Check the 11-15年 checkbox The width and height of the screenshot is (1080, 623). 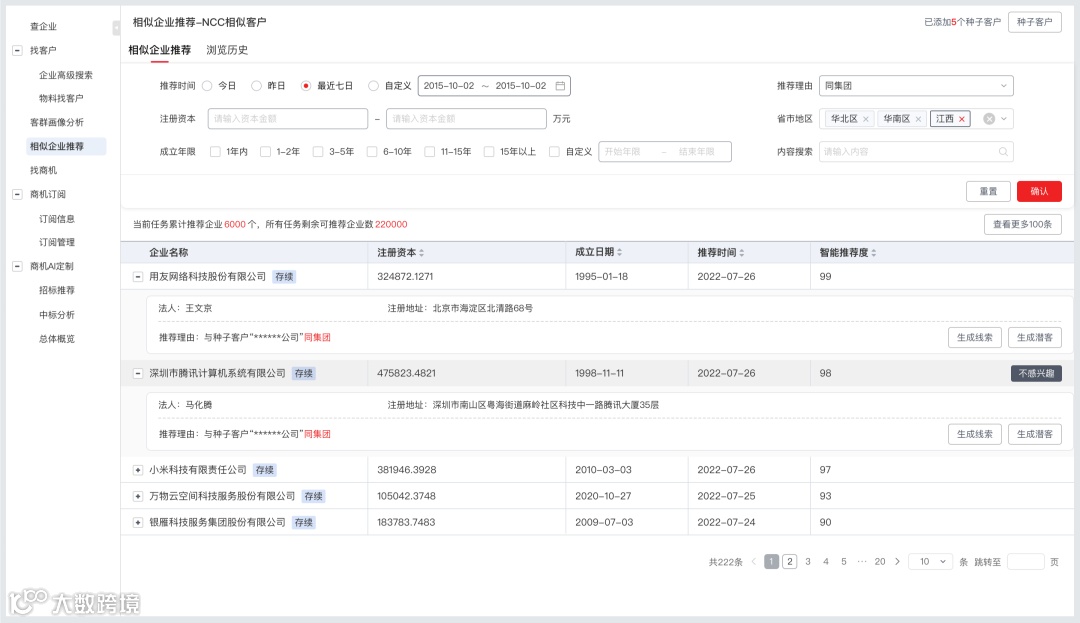coord(430,151)
